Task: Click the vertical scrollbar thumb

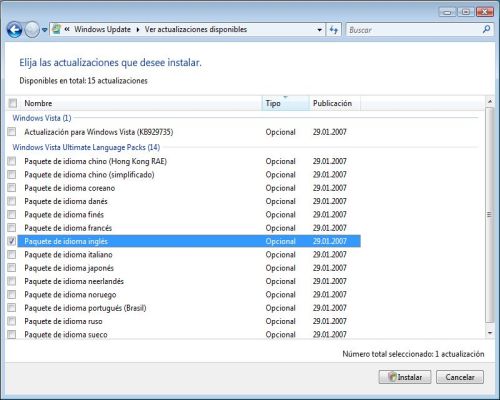Action: pyautogui.click(x=489, y=215)
